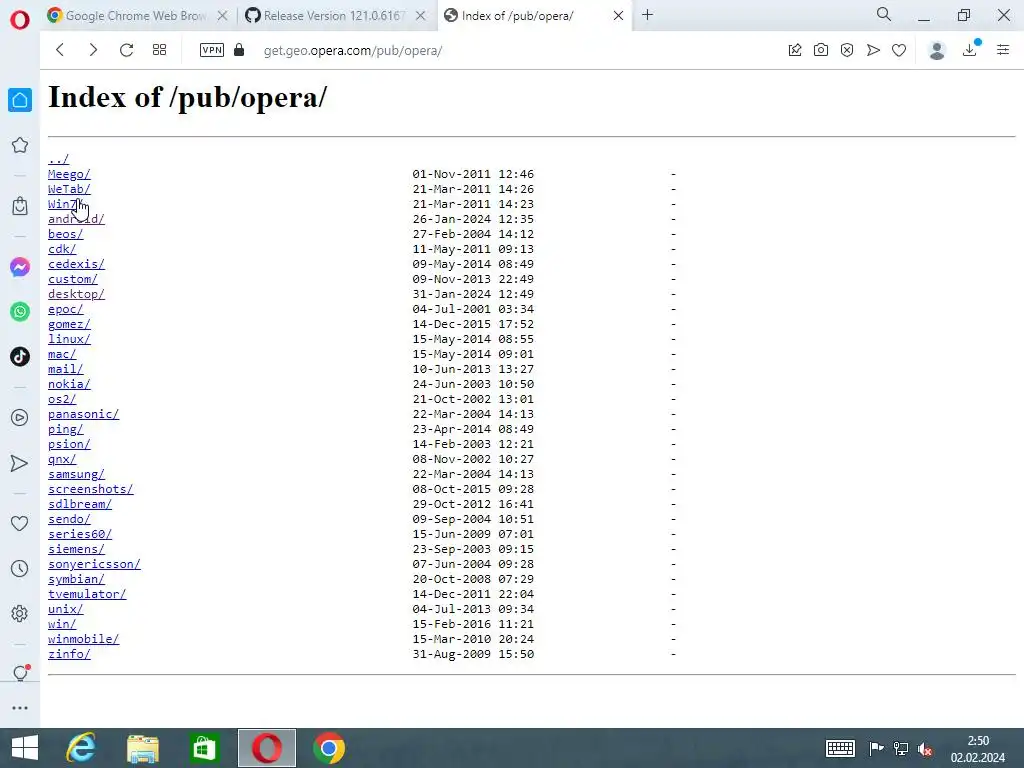
Task: Open the screenshots/ directory link
Action: [x=91, y=489]
